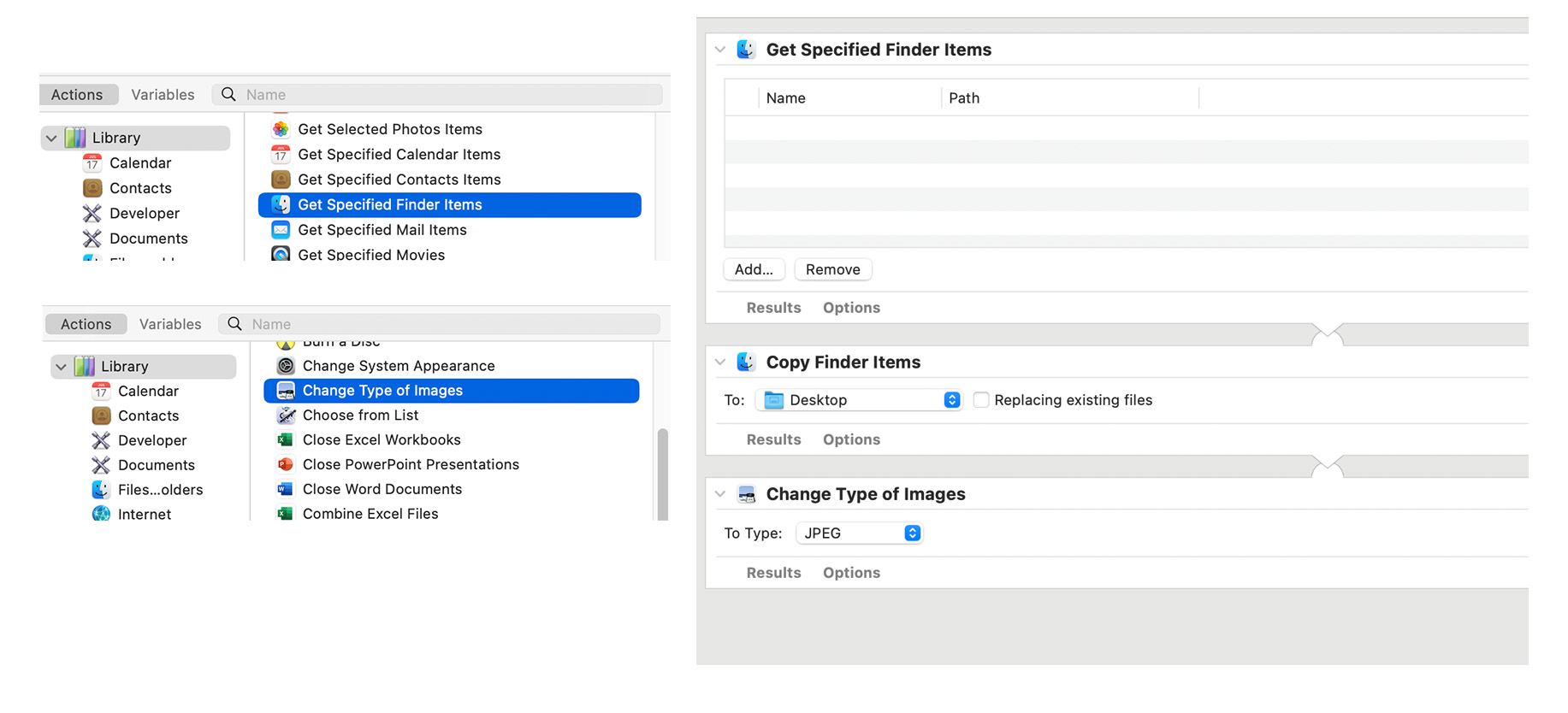1568x713 pixels.
Task: Collapse Copy Finder Items action
Action: pos(720,362)
